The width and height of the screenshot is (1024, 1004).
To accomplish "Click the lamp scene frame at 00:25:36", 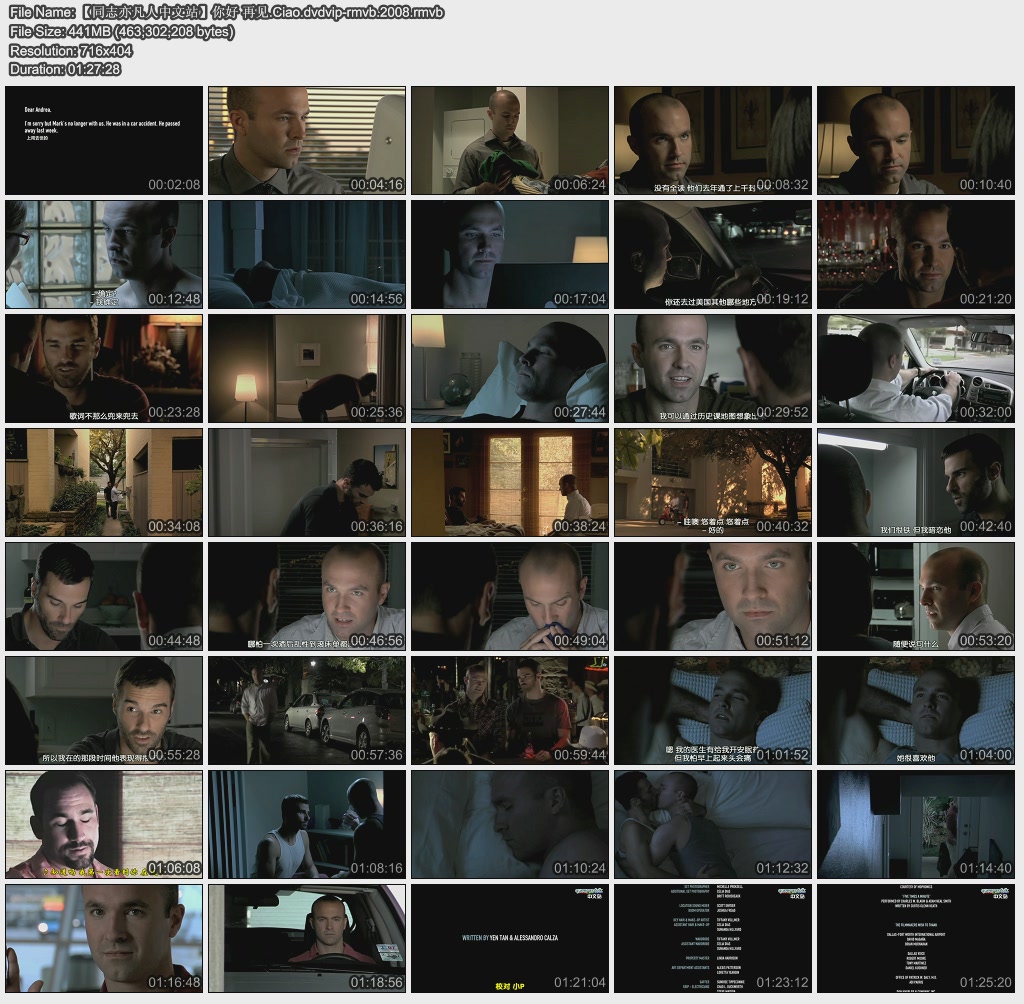I will (x=307, y=368).
